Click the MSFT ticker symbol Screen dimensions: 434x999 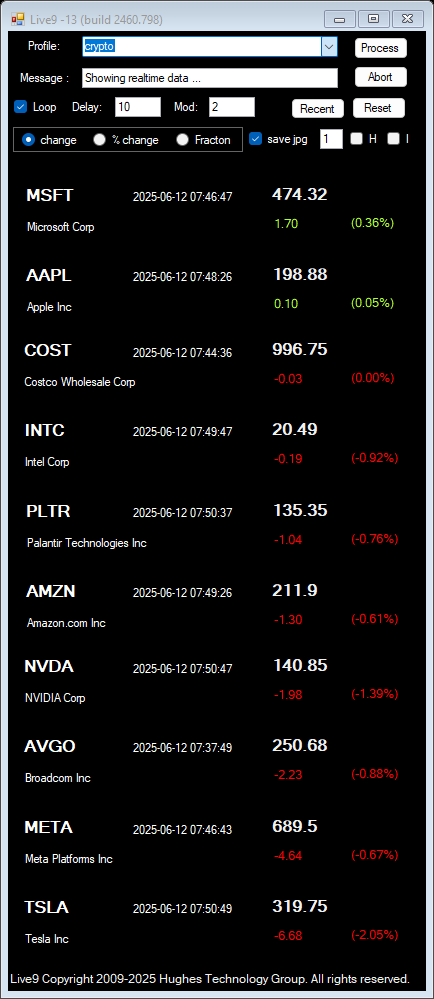click(x=50, y=196)
